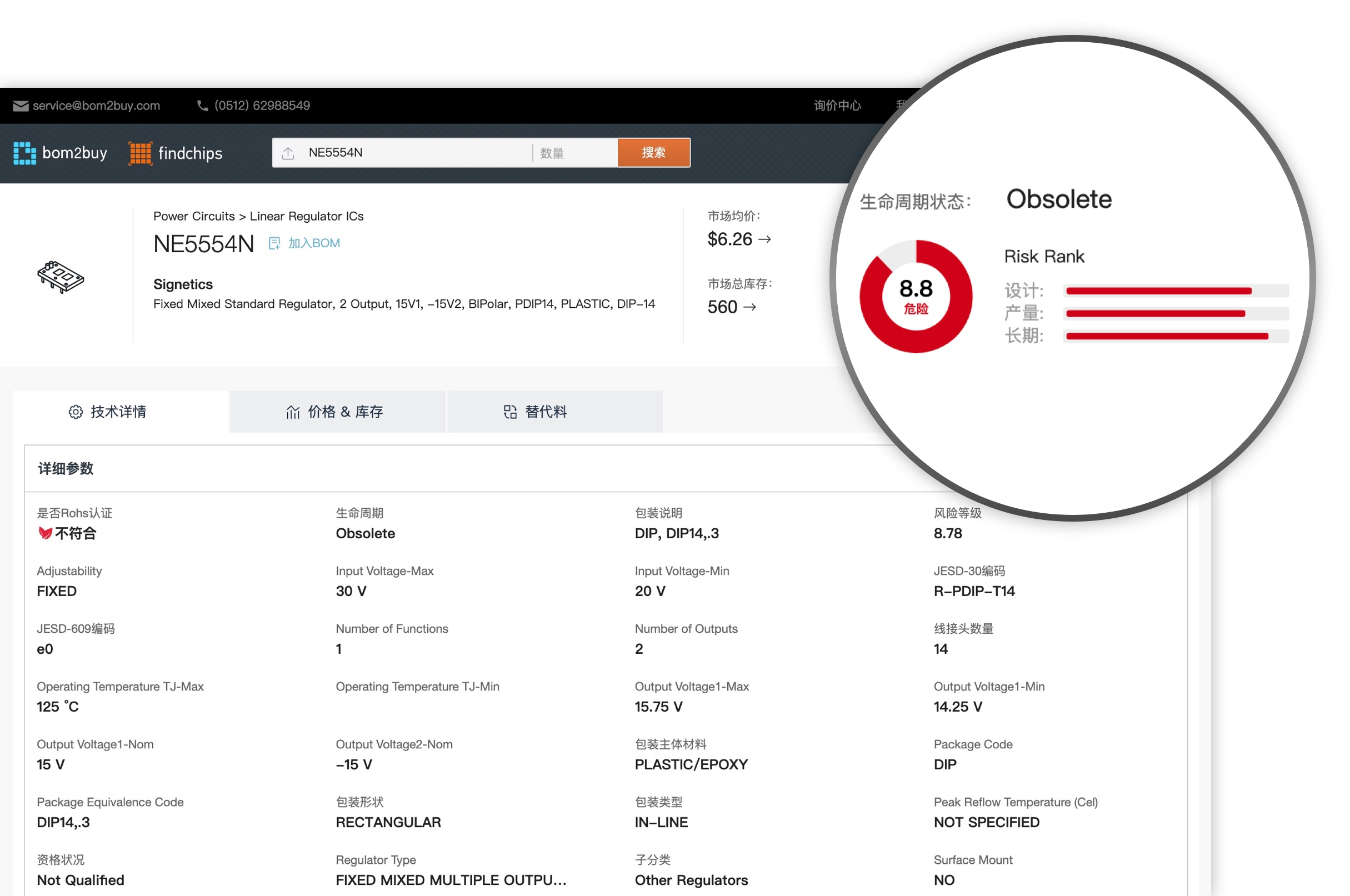Click the Regulator Type value FIXED MIXED MULTIPLE OUTPU...

(x=451, y=880)
